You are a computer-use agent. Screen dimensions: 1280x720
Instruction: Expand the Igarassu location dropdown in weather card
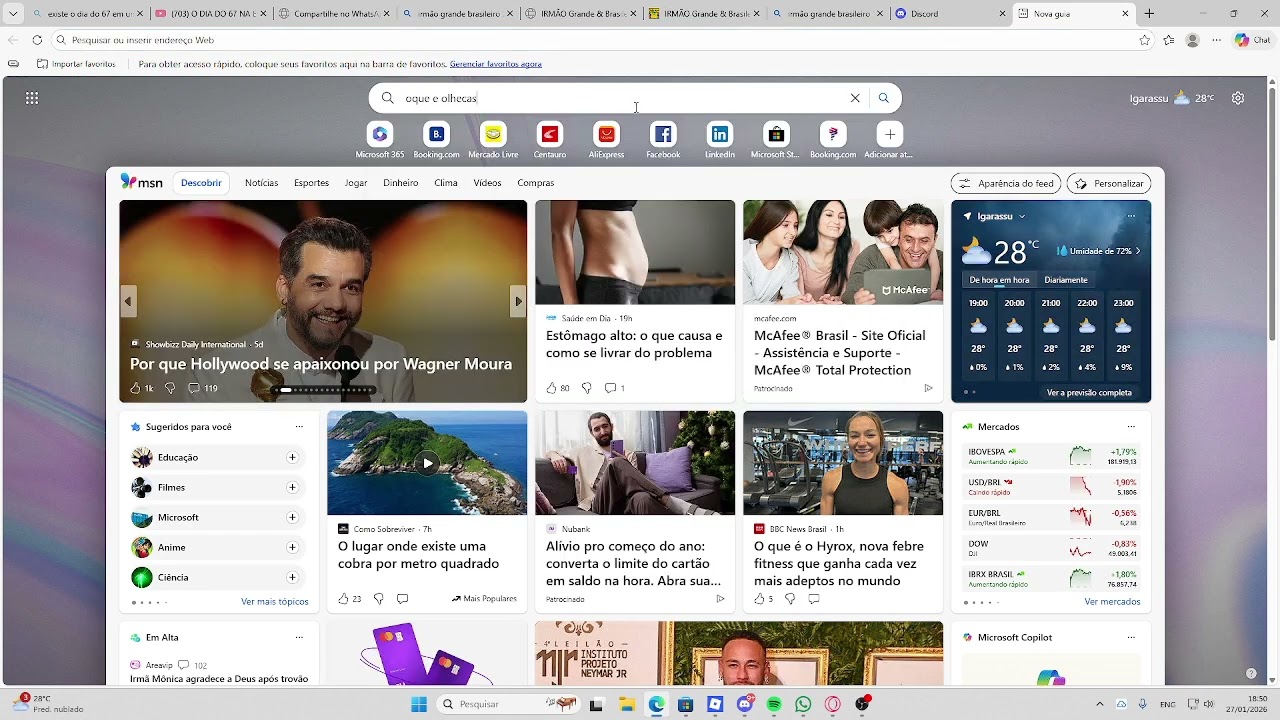pyautogui.click(x=1021, y=216)
